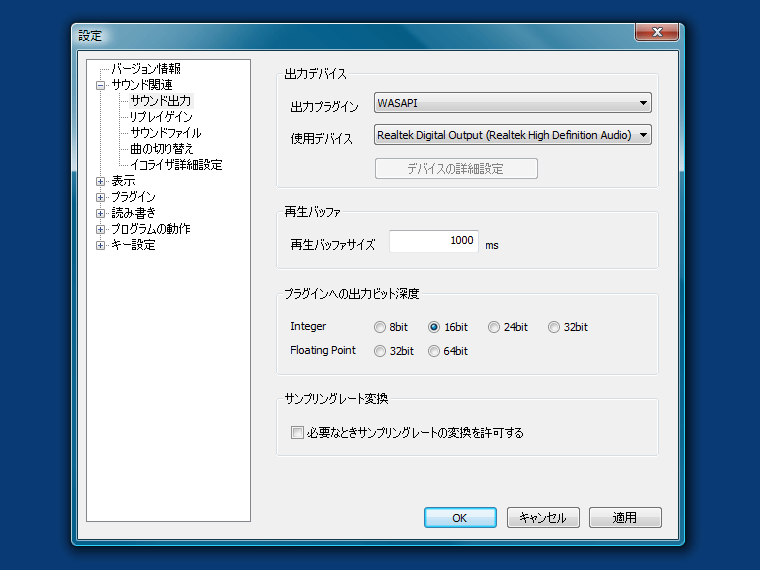
Task: Select Integer 24bit radio button
Action: [493, 327]
